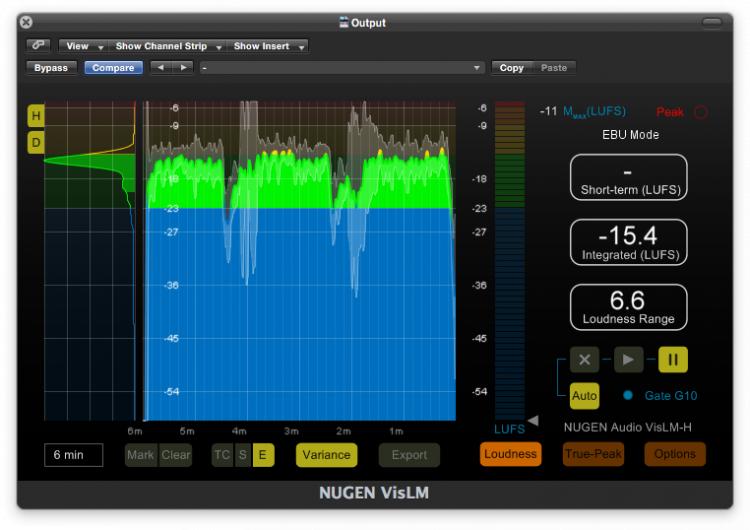Click the M max (LUFS) label
The image size is (750, 530).
click(x=595, y=112)
